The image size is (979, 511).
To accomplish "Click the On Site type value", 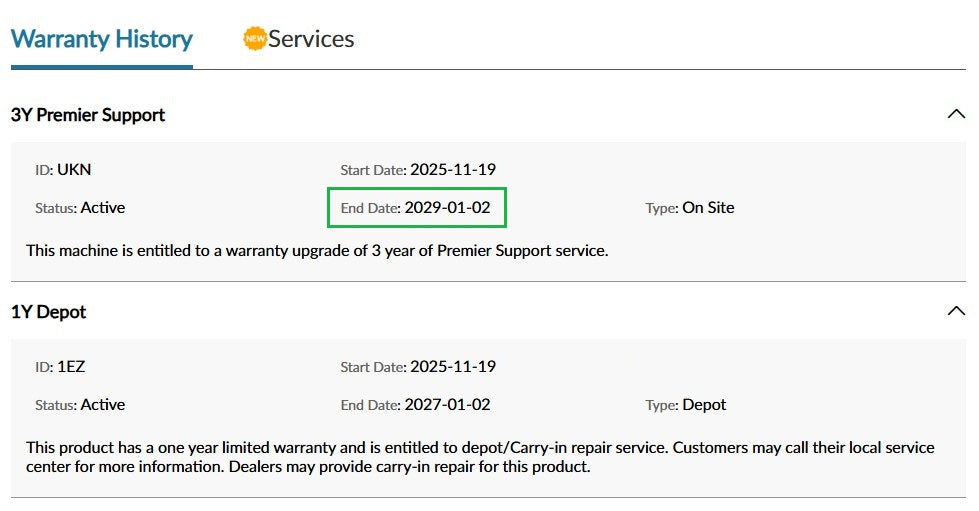I will tap(708, 208).
